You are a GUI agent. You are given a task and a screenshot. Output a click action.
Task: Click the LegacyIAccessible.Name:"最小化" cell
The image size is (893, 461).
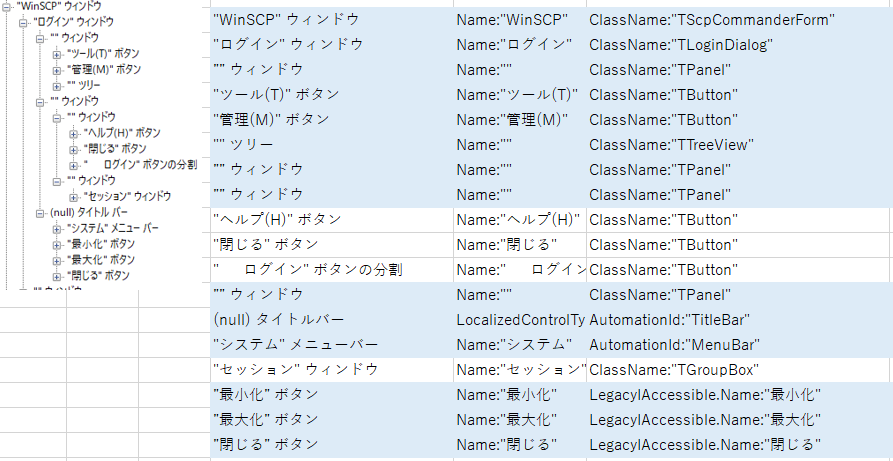(x=740, y=394)
